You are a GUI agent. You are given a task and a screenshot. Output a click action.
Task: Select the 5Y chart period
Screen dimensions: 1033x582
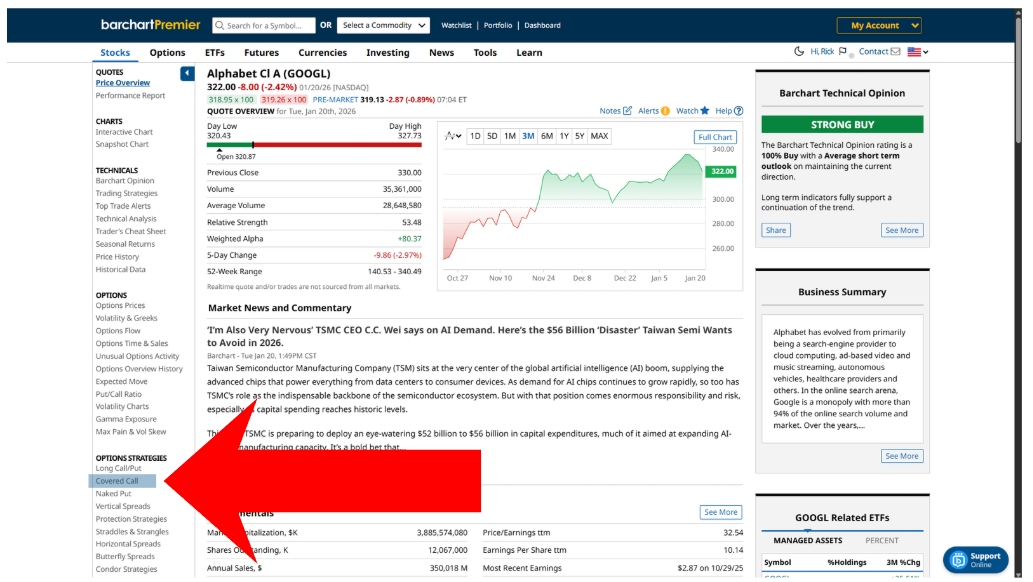click(x=580, y=136)
